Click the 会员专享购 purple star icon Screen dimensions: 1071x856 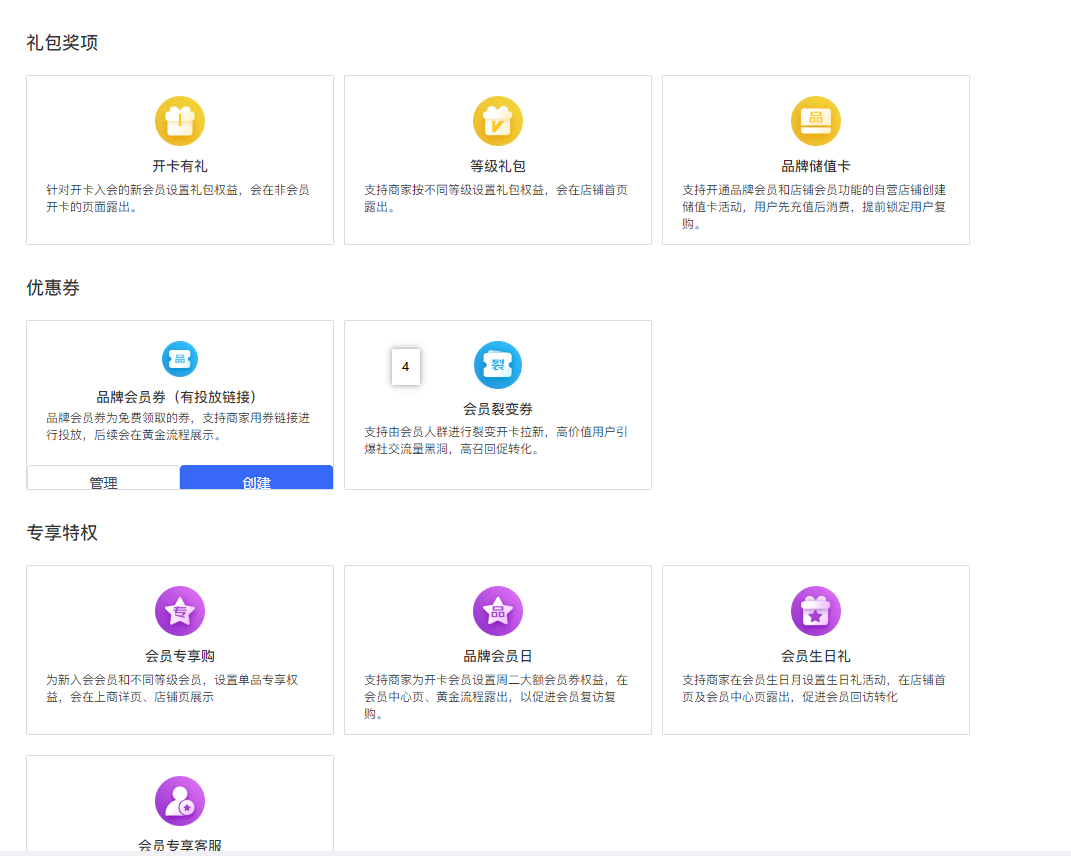click(x=180, y=611)
